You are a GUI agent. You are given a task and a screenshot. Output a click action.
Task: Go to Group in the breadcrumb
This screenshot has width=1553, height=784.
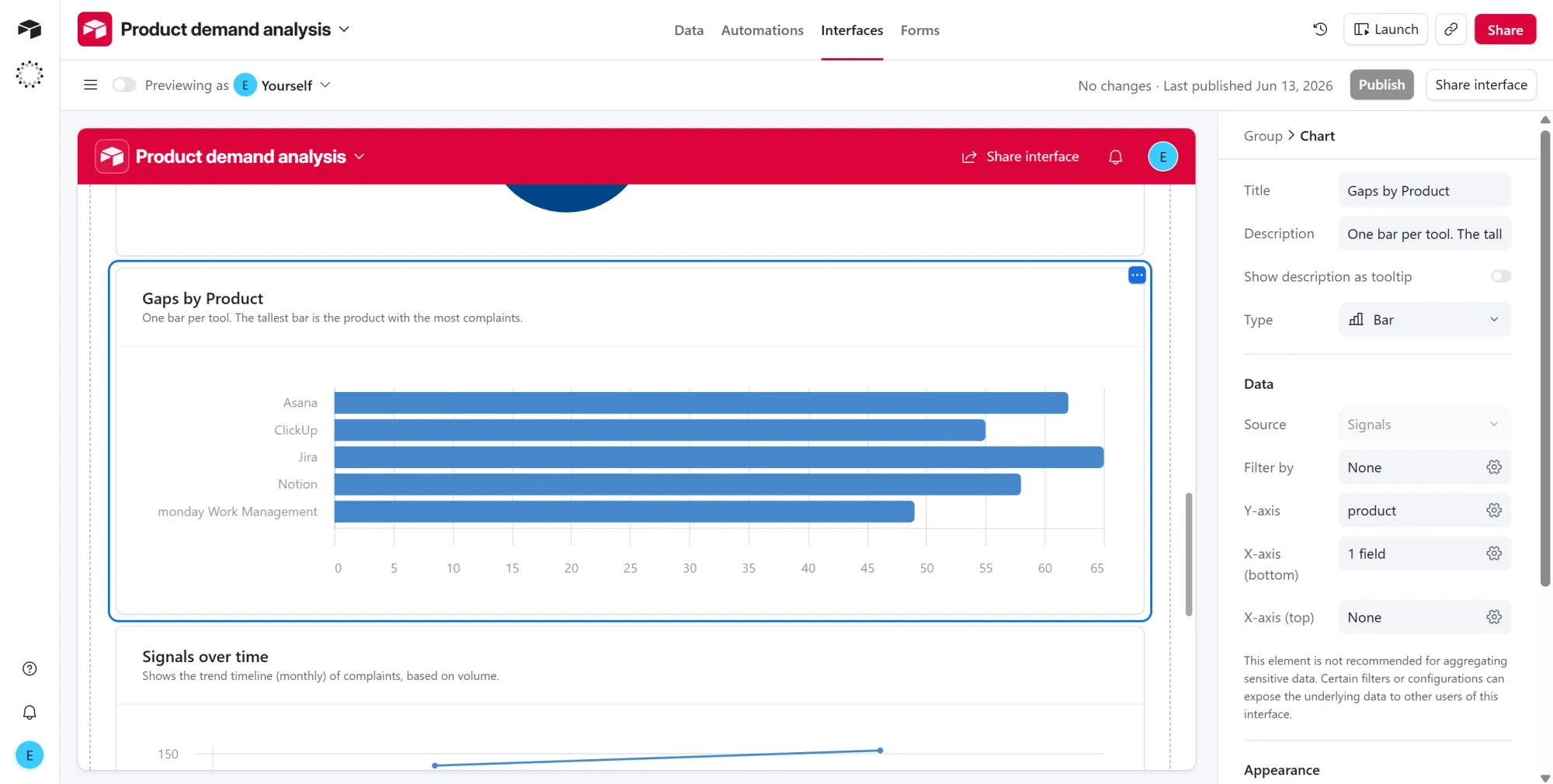tap(1263, 136)
